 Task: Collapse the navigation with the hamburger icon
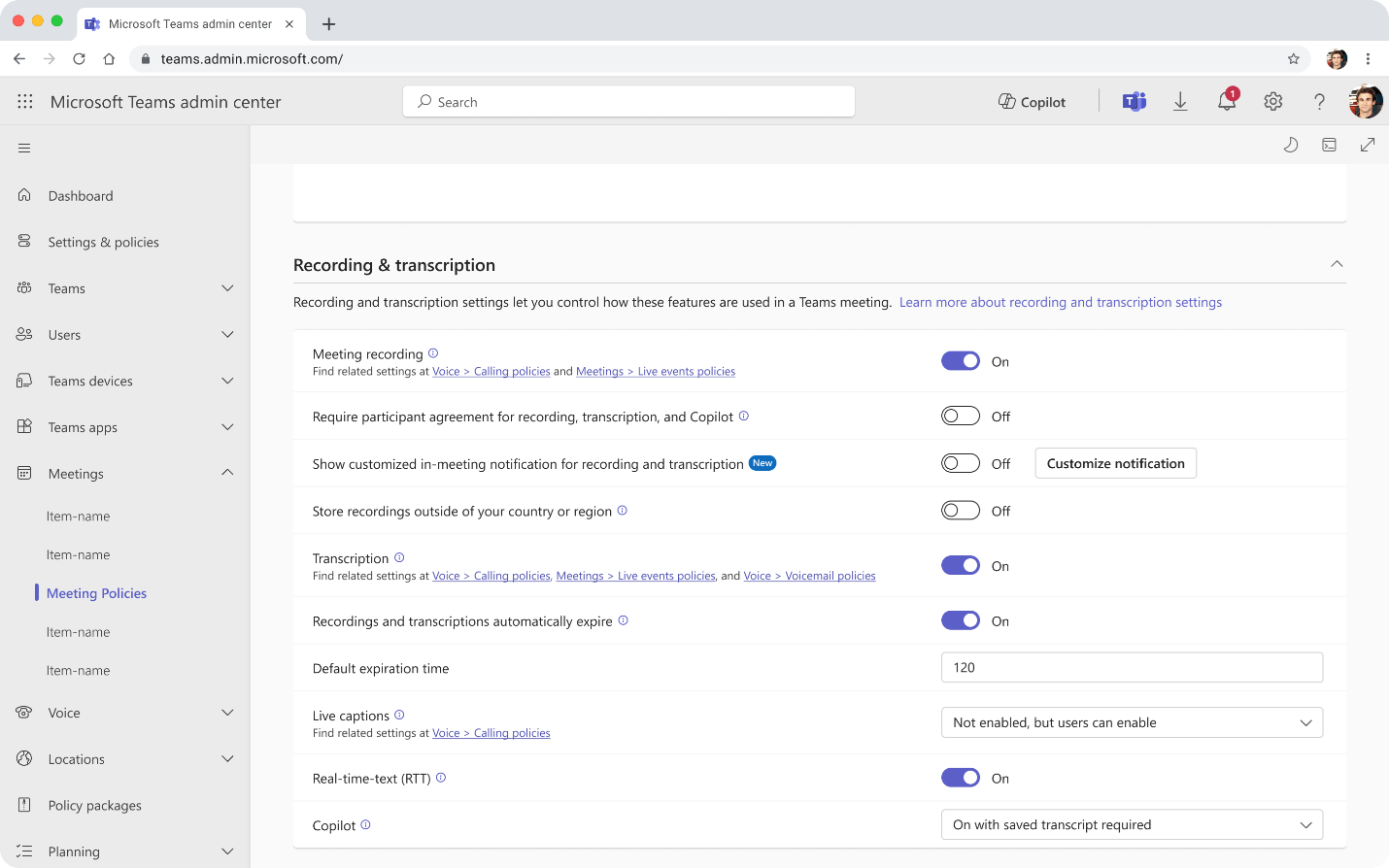coord(24,149)
